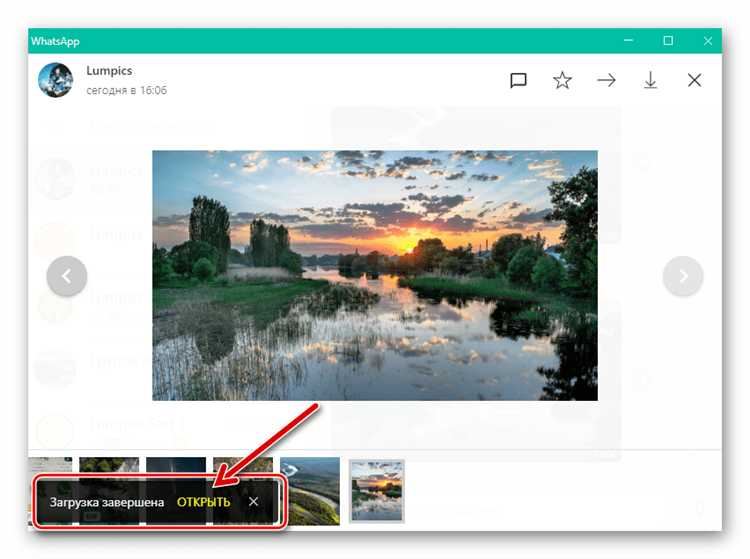Dismiss the Загрузка завершена notification

pyautogui.click(x=254, y=502)
